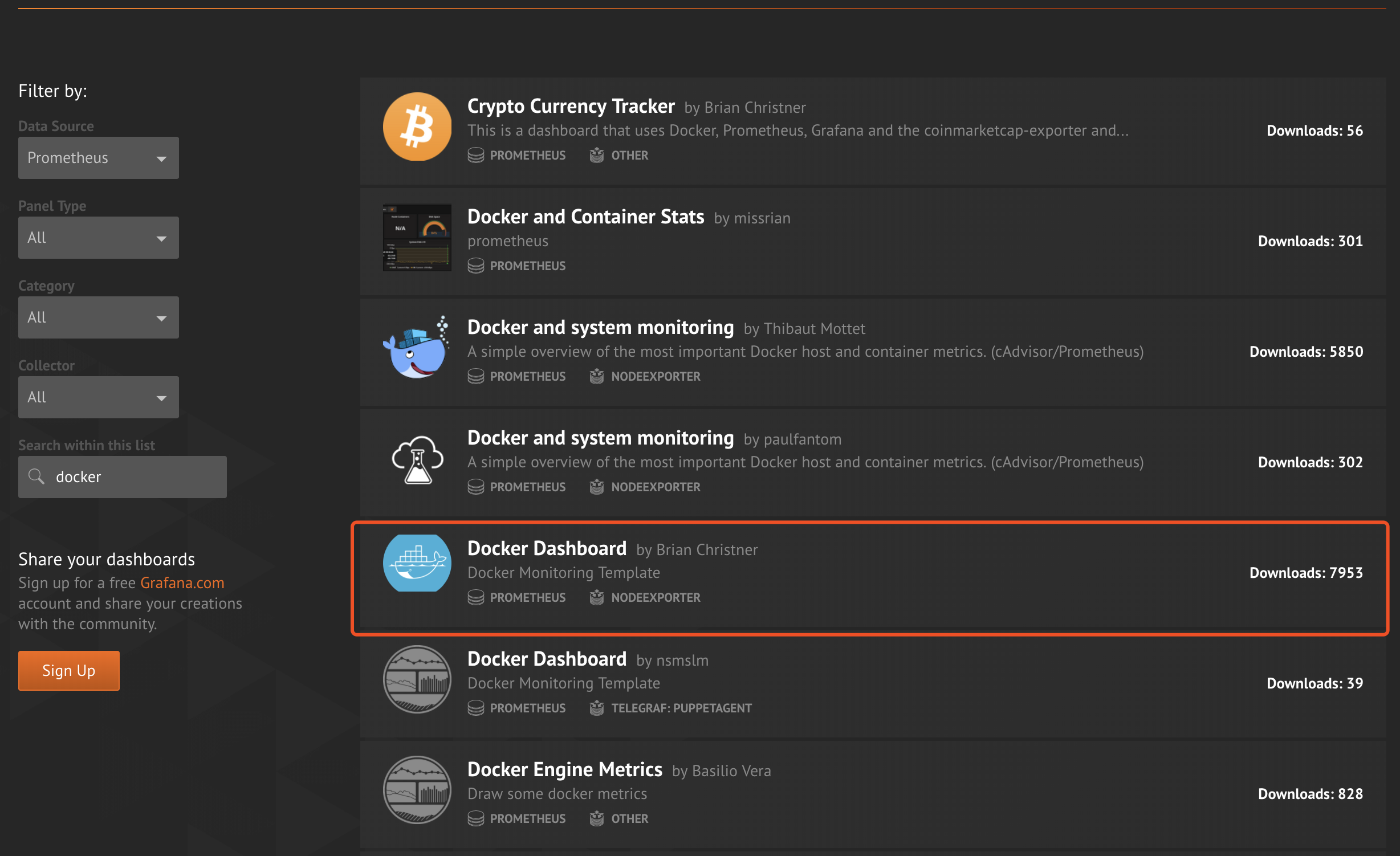Click the Downloads: 302 count
Viewport: 1400px width, 856px height.
[1311, 462]
